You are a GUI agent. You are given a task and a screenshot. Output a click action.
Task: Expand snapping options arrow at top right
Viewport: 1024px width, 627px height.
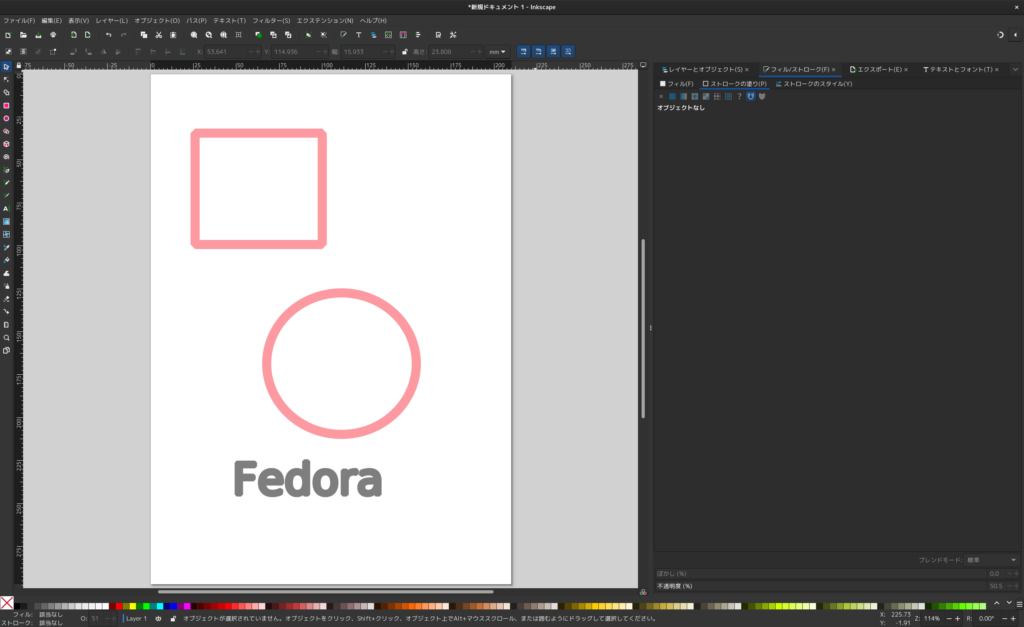[1015, 35]
